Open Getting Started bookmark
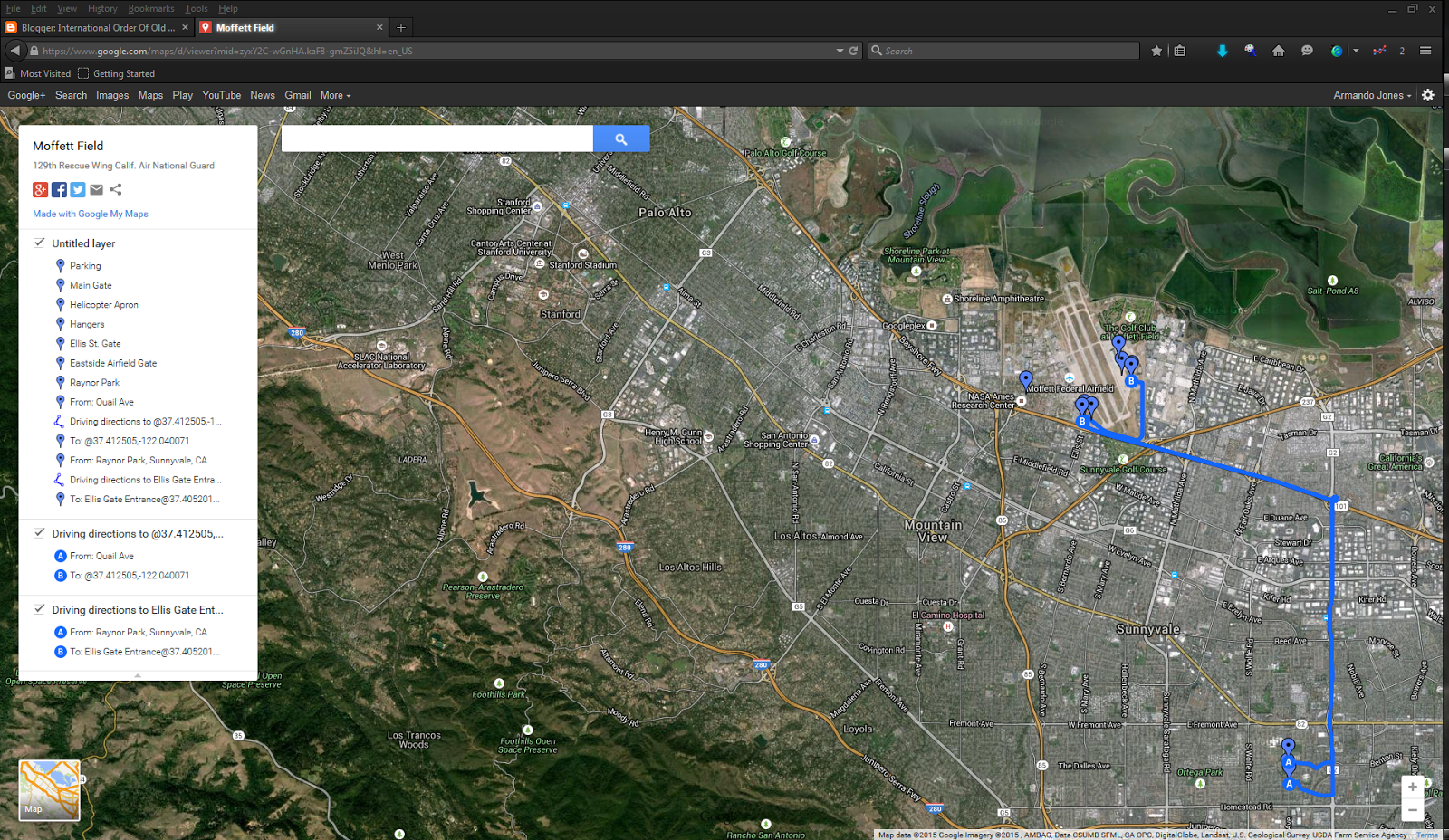 117,73
